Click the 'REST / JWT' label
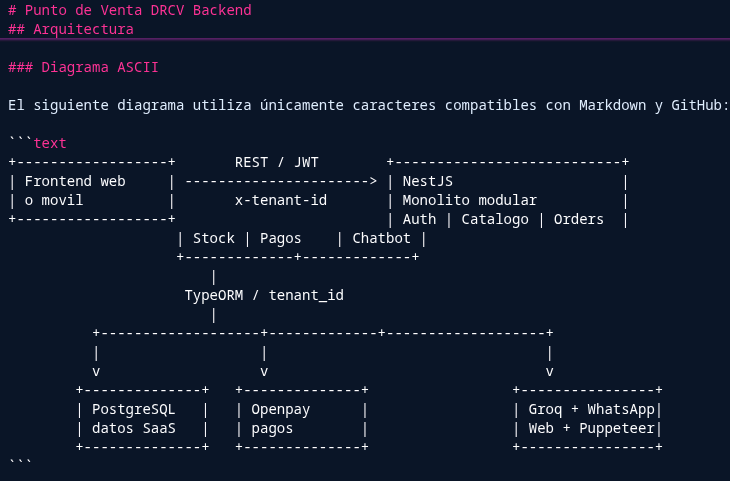The image size is (730, 481). (x=277, y=163)
